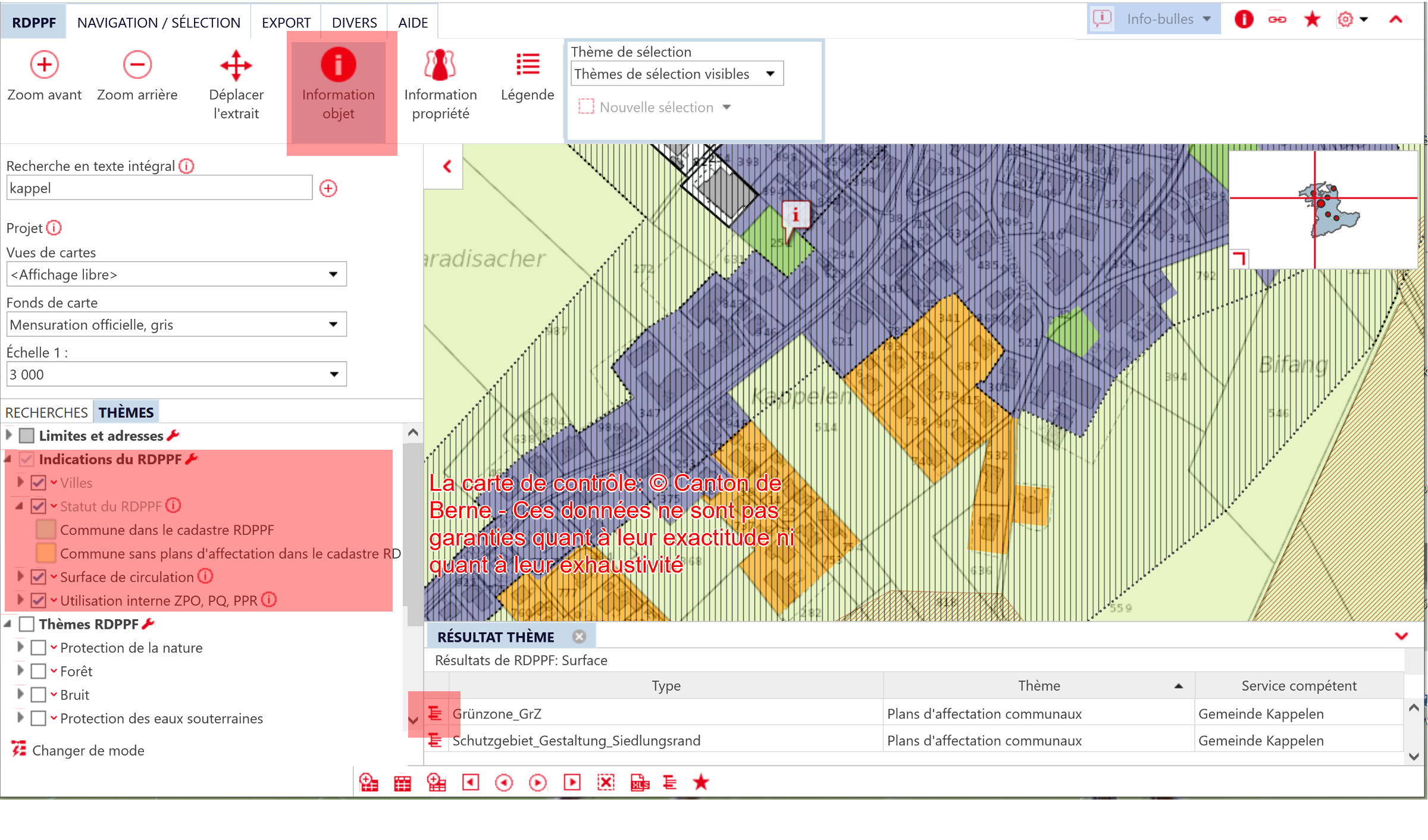
Task: Open the Fonds de carte dropdown
Action: pos(333,325)
